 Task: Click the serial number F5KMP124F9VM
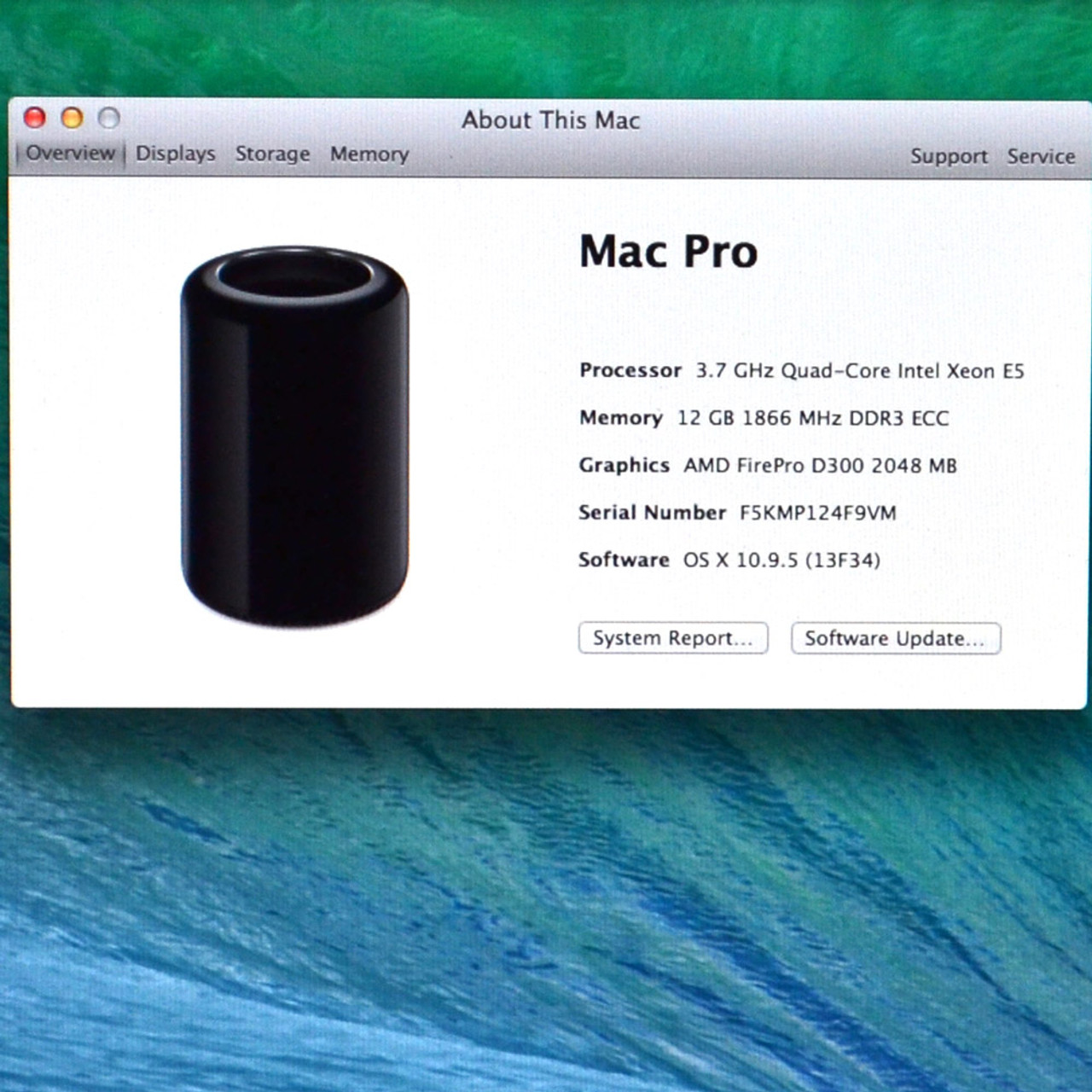tap(817, 513)
